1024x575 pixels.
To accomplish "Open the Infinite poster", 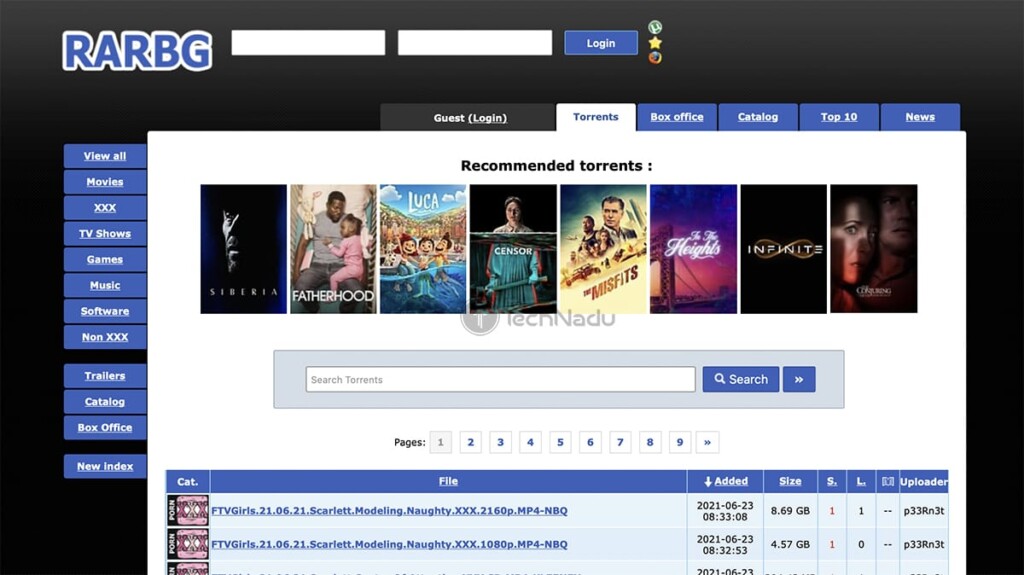I will tap(784, 249).
